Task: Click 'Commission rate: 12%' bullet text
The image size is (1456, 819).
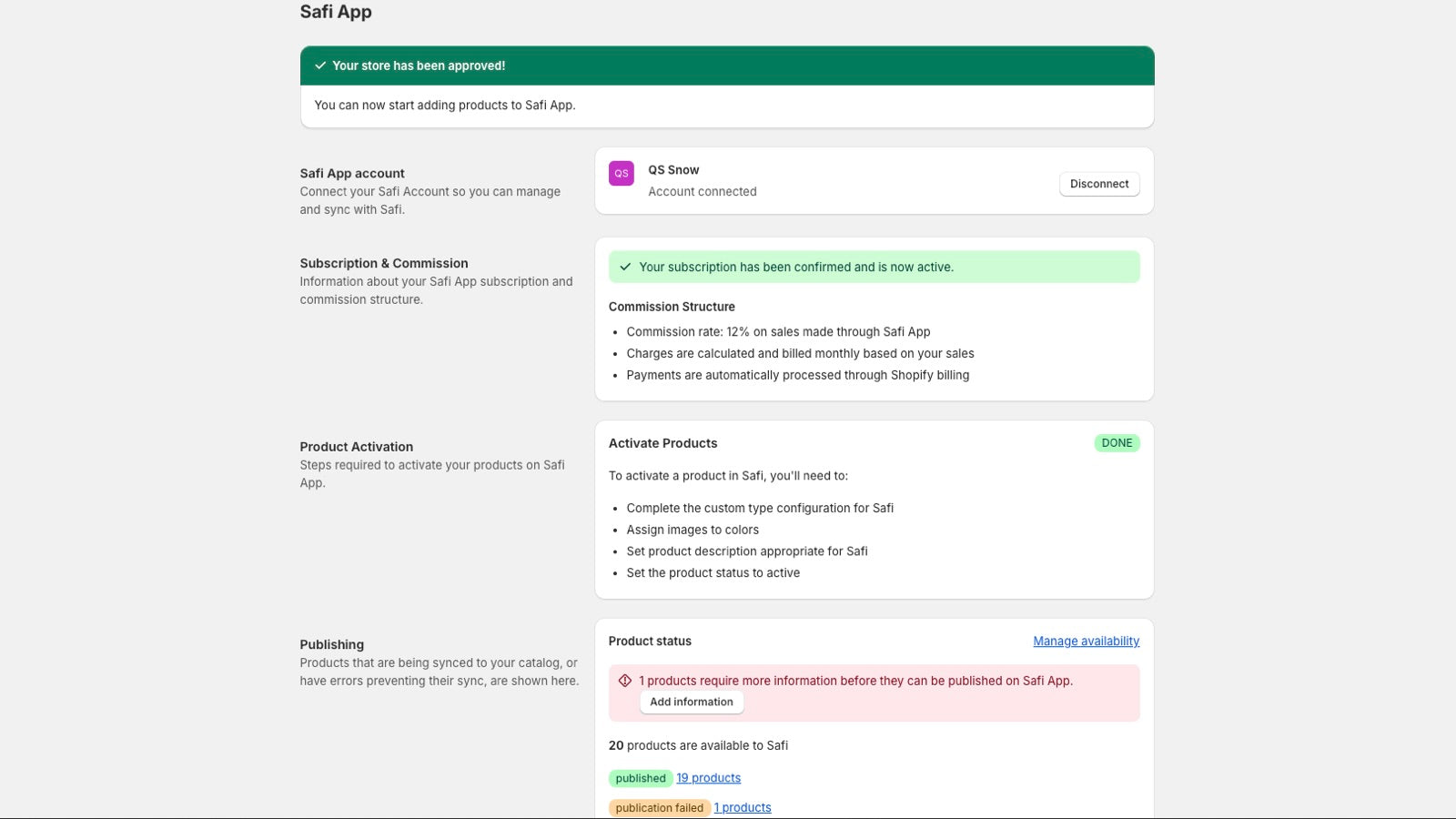Action: 778,332
